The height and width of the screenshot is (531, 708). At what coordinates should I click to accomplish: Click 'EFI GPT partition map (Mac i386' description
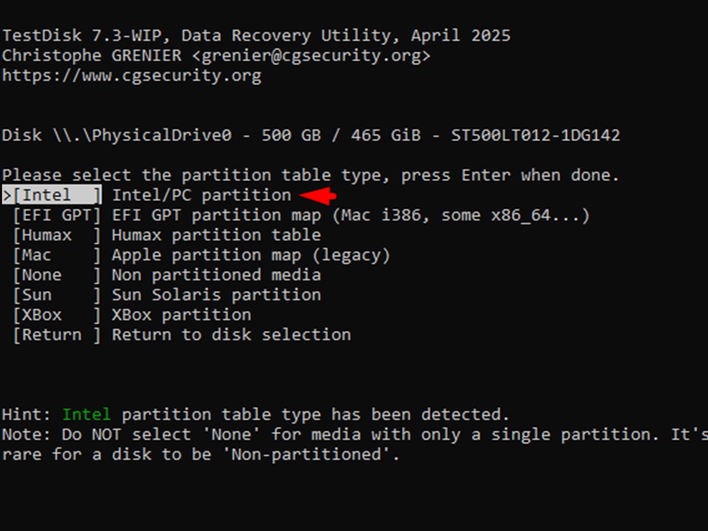coord(350,215)
